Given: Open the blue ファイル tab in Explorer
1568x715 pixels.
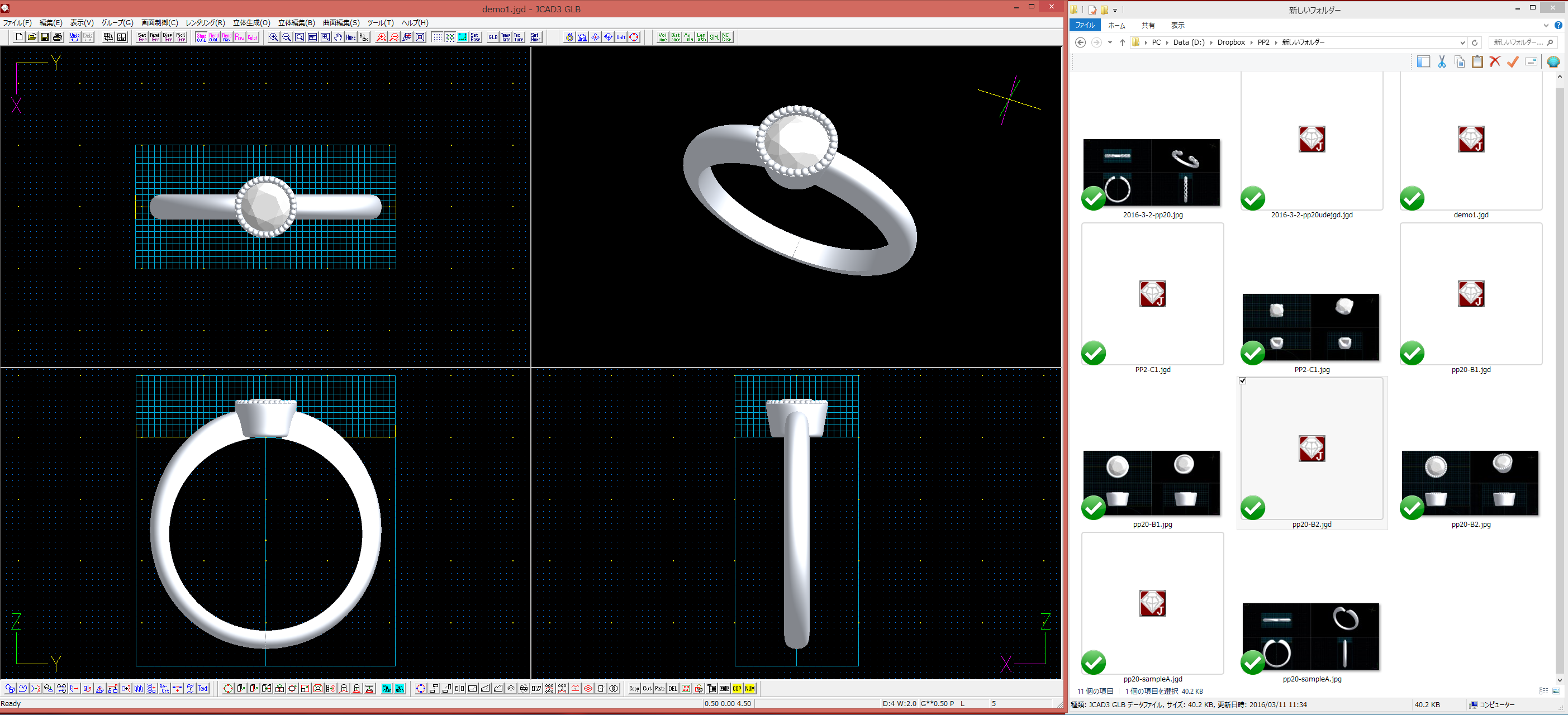Looking at the screenshot, I should click(x=1085, y=26).
